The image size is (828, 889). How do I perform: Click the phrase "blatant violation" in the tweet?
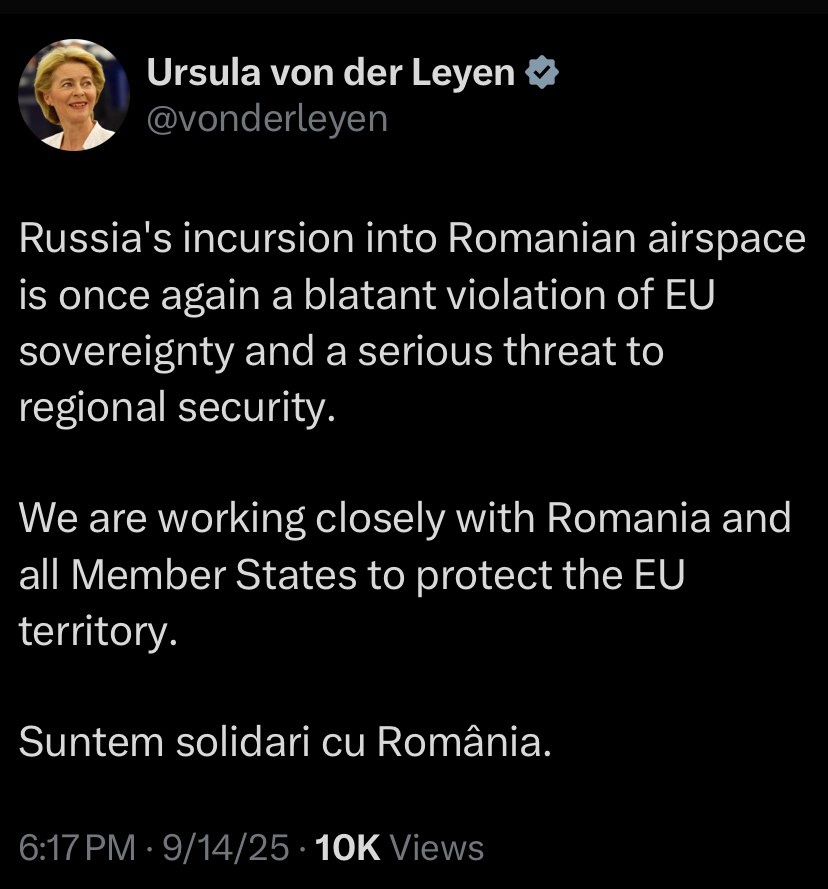pos(455,295)
